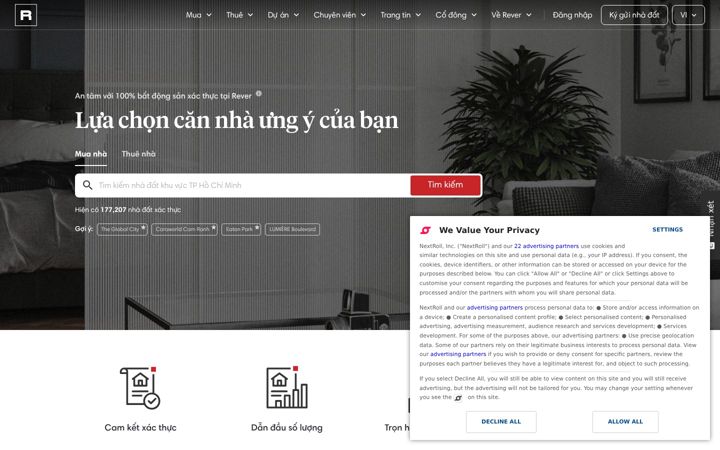720x450 pixels.
Task: Click the 177,207 nhà đất xác thực text
Action: (x=141, y=210)
